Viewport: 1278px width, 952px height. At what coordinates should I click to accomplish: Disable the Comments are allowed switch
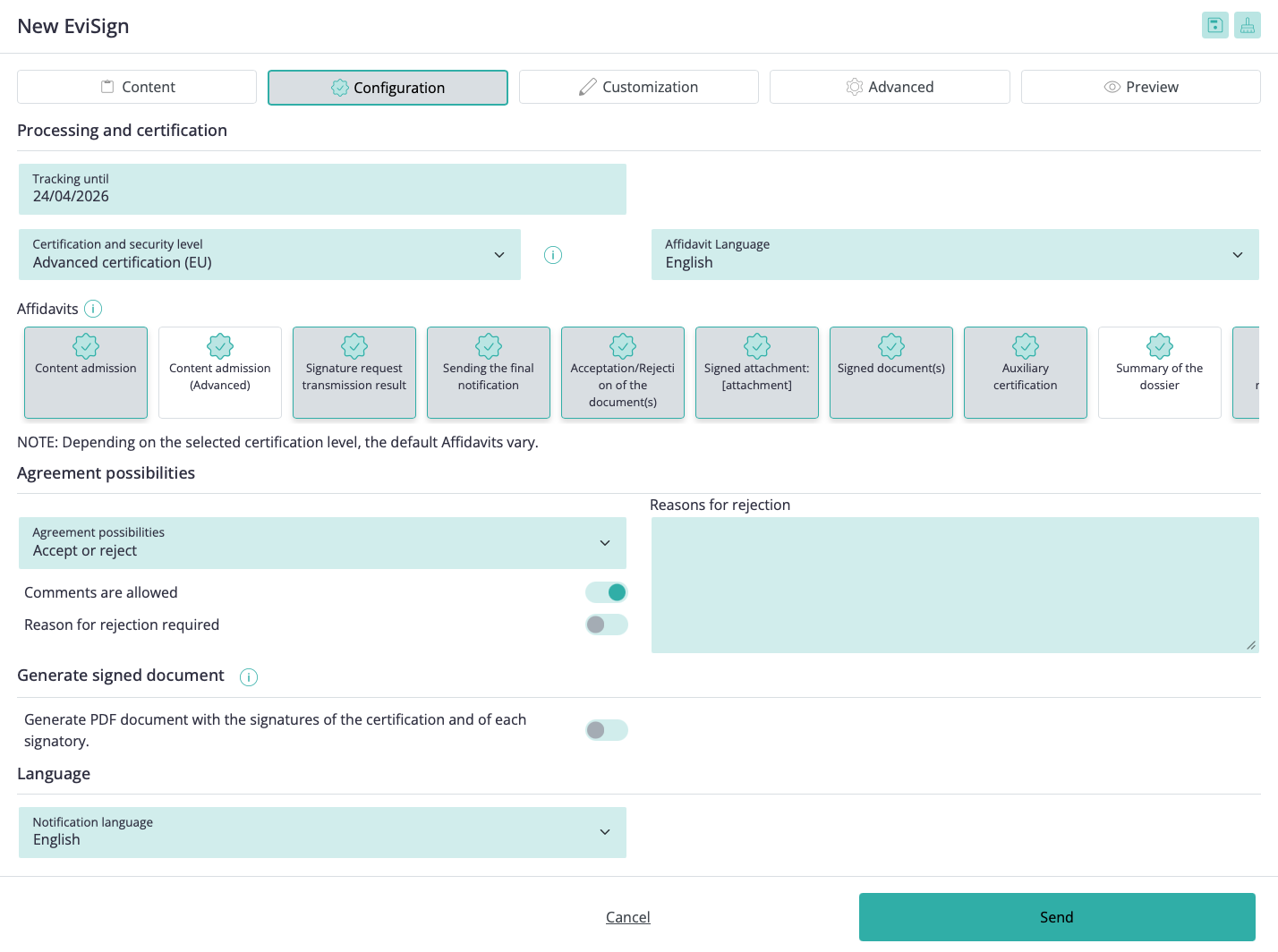coord(607,592)
